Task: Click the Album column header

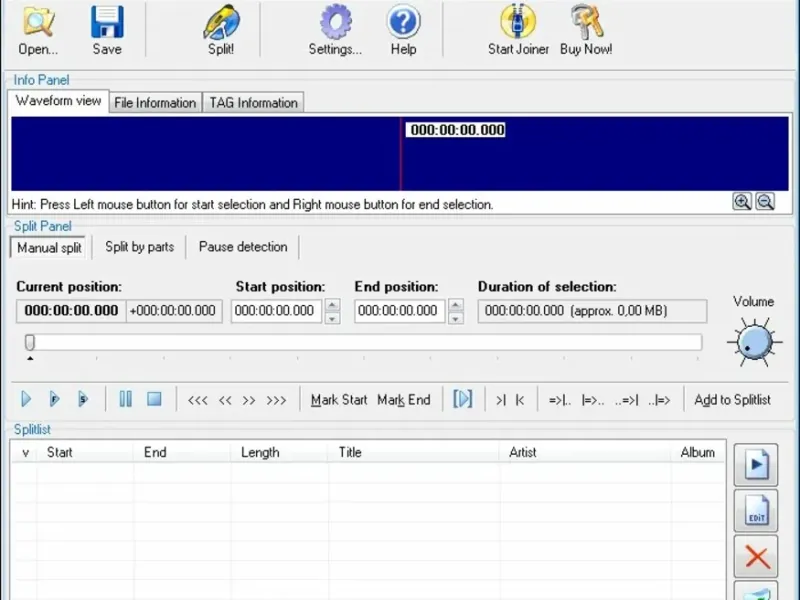Action: click(x=698, y=453)
